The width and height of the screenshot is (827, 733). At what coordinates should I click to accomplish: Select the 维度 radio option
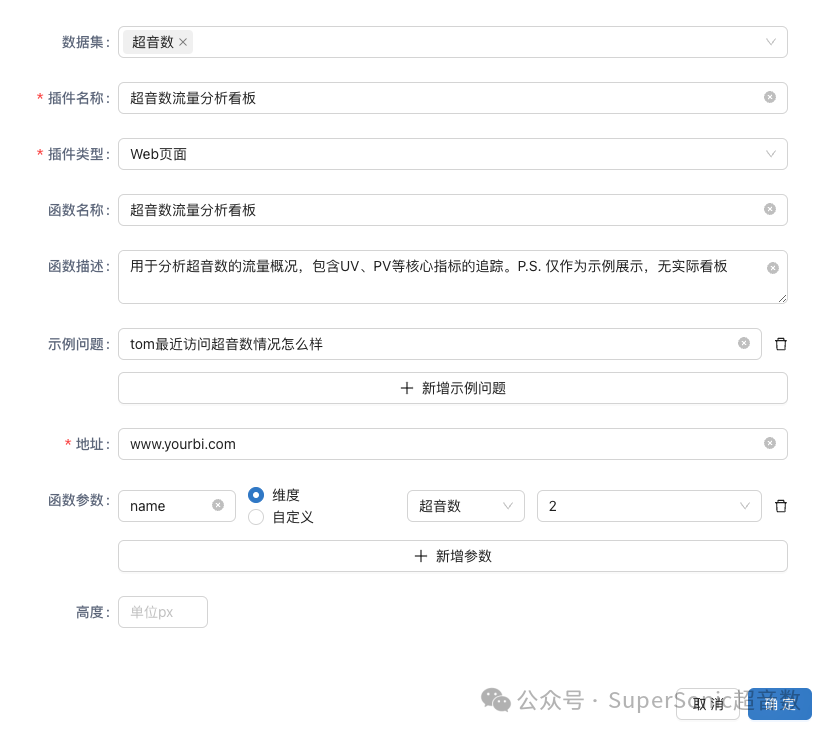(x=256, y=495)
